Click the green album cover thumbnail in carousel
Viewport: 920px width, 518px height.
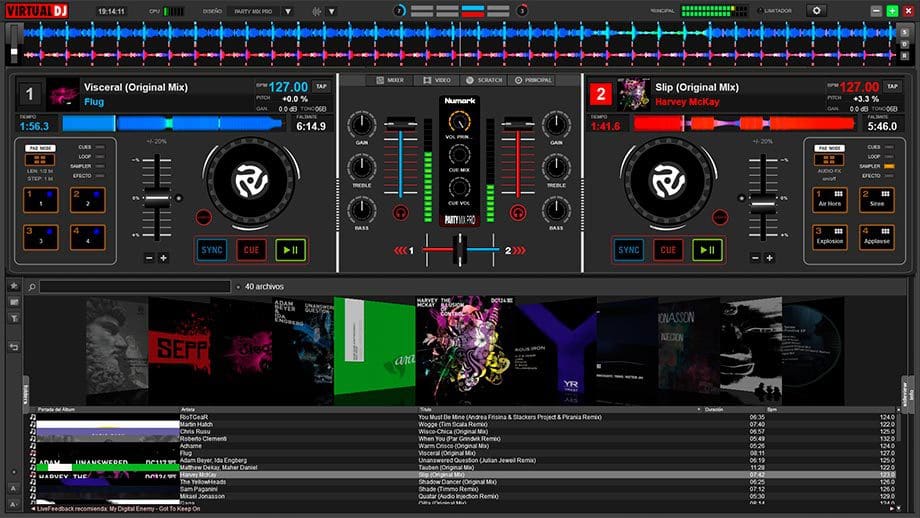pyautogui.click(x=374, y=346)
